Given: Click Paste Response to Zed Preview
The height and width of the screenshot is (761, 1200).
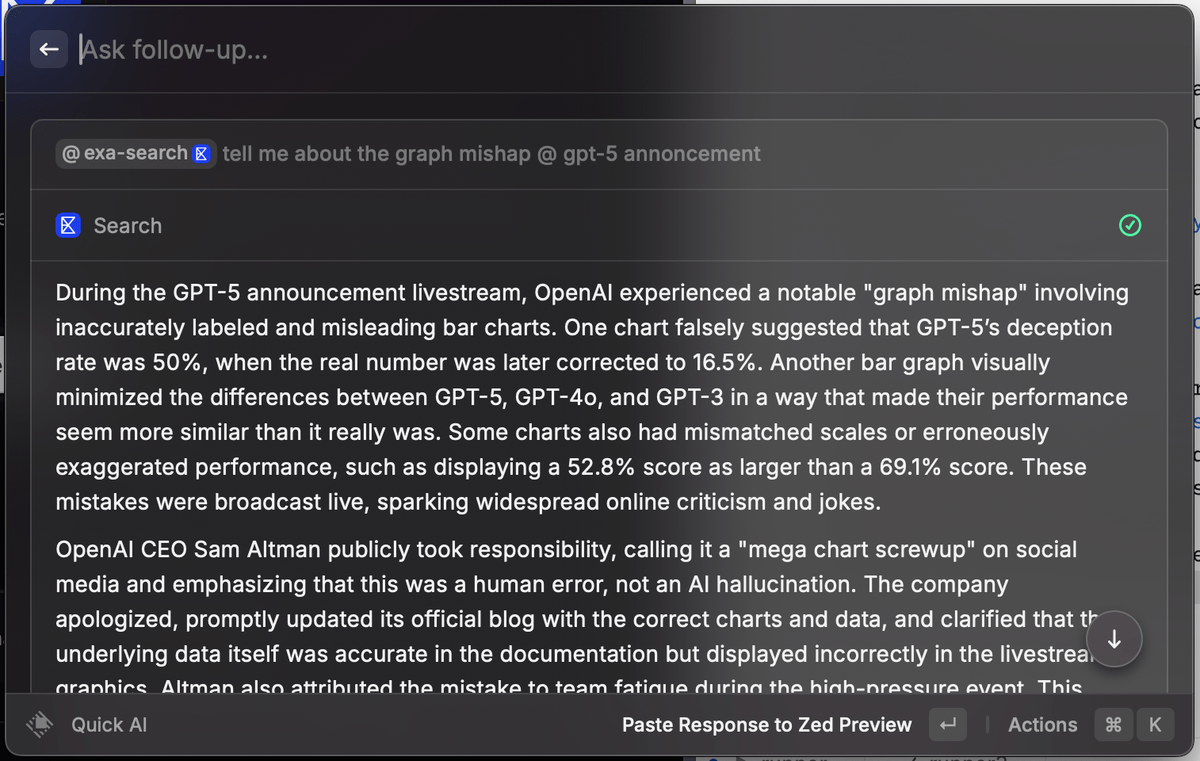Looking at the screenshot, I should point(767,724).
